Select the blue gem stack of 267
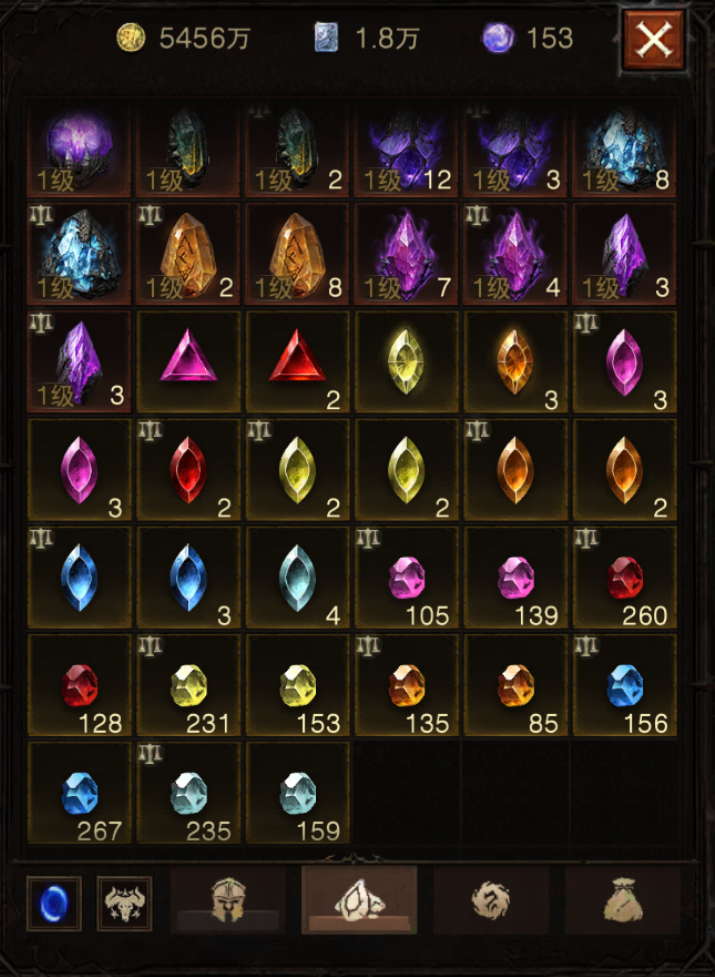The height and width of the screenshot is (977, 715). (x=80, y=793)
